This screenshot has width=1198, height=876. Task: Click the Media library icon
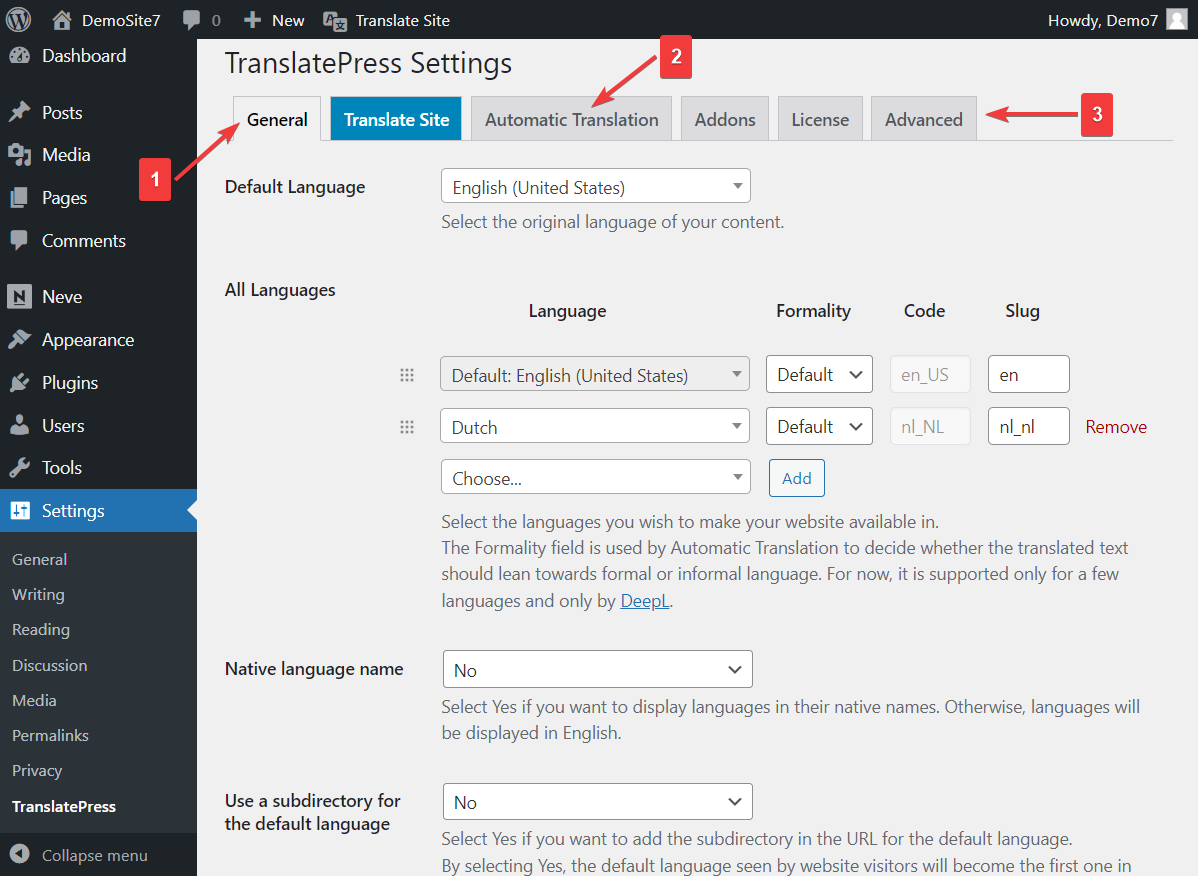click(20, 155)
